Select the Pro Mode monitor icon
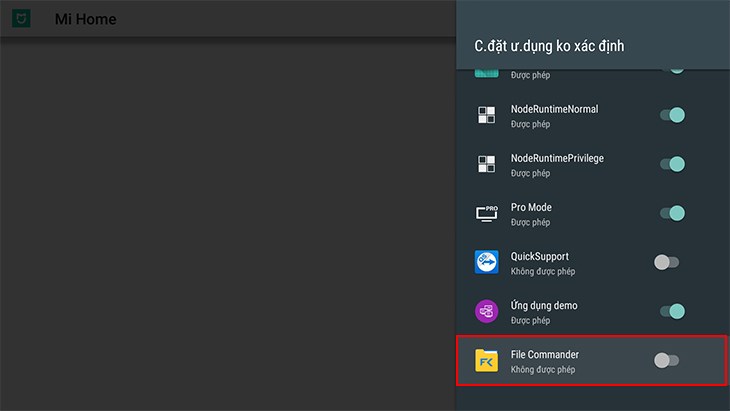 pyautogui.click(x=486, y=213)
